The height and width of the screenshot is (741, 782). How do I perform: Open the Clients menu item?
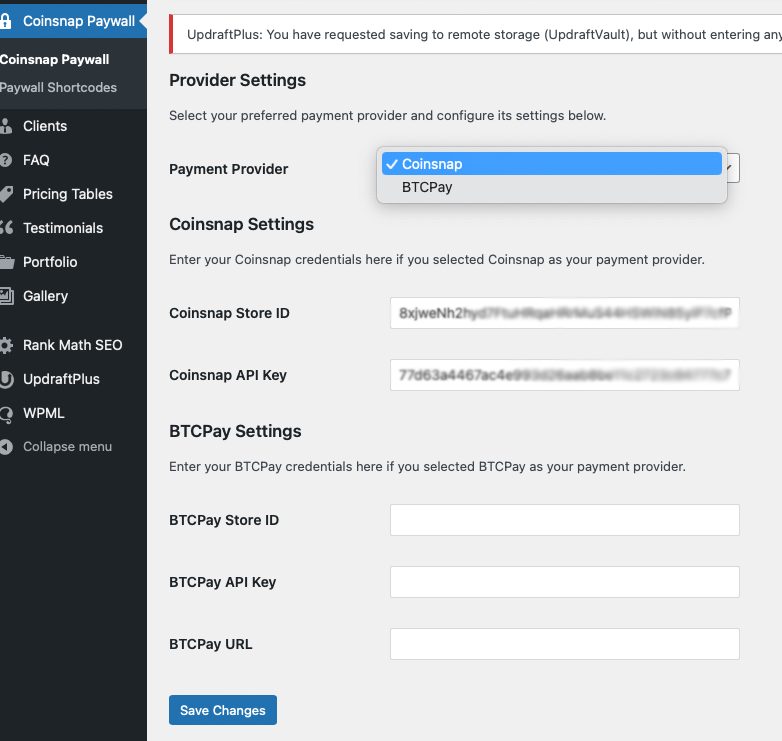point(45,126)
